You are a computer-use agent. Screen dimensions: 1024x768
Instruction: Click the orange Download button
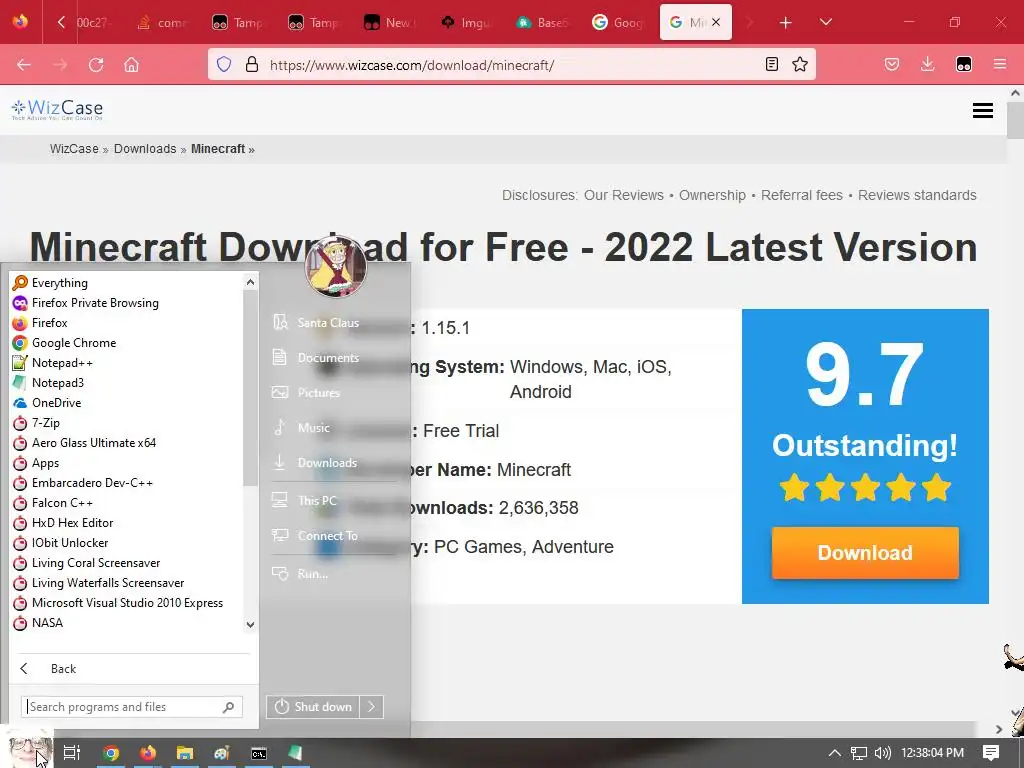point(865,552)
